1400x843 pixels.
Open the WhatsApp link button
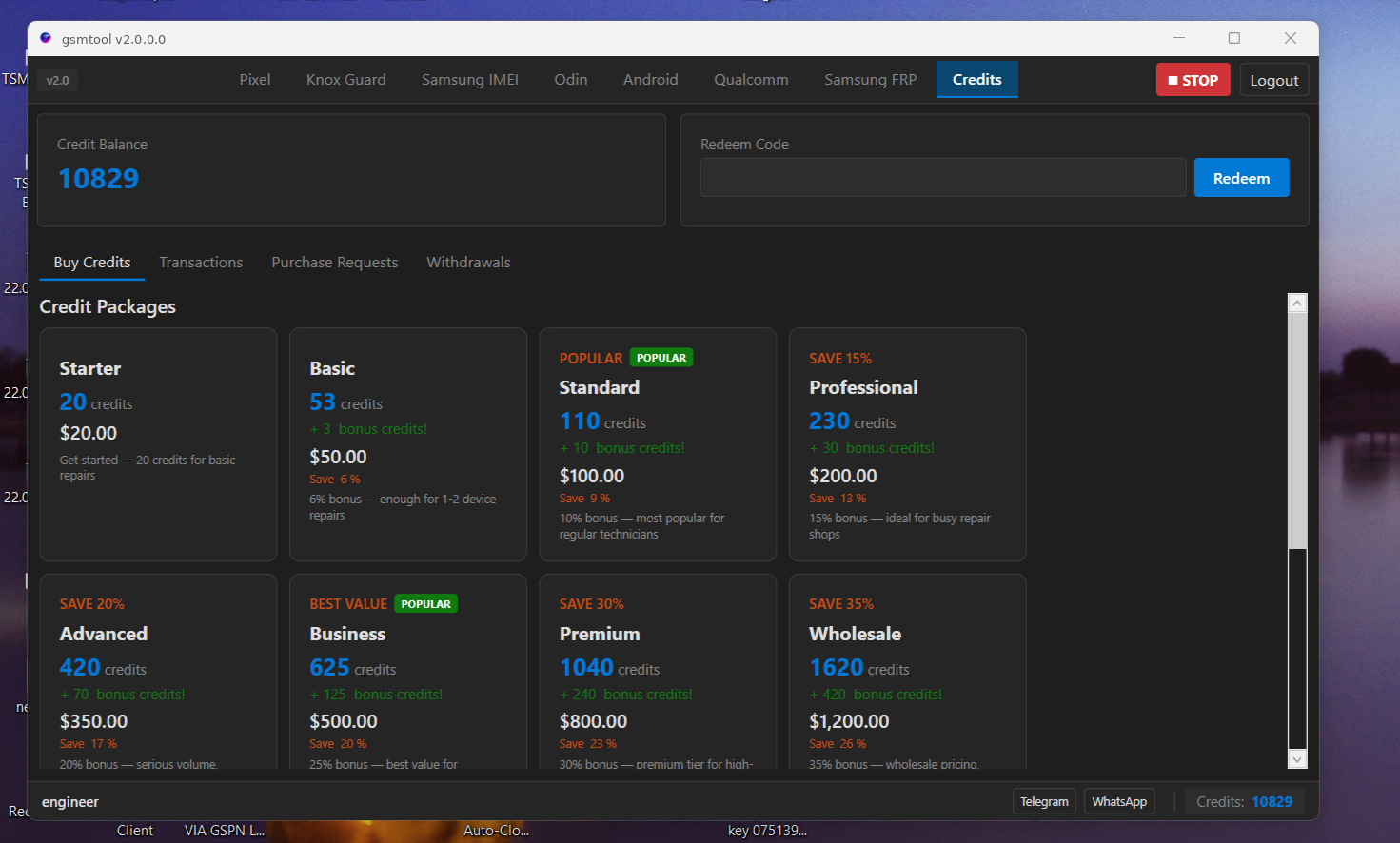coord(1119,802)
